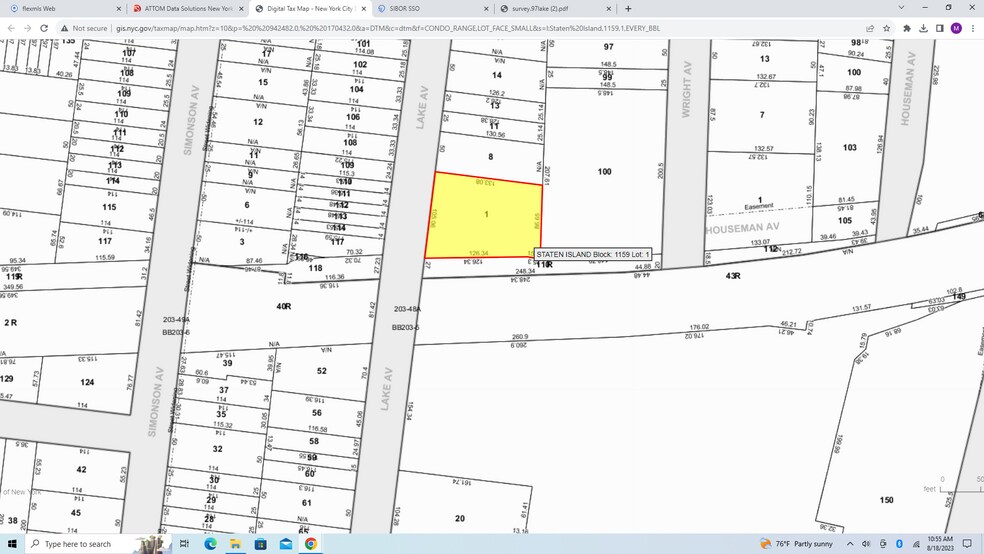This screenshot has height=554, width=984.
Task: Launch the Mail app from taskbar
Action: tap(286, 544)
